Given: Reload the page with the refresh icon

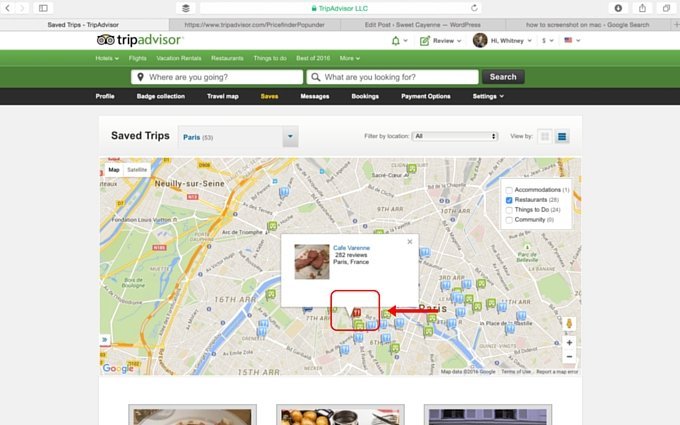Looking at the screenshot, I should [x=474, y=8].
